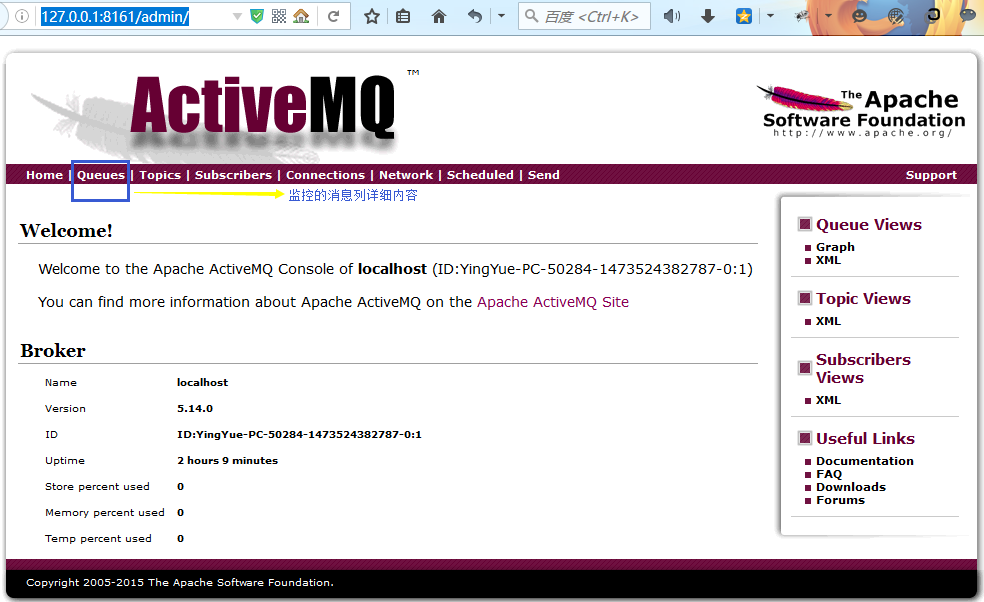The width and height of the screenshot is (984, 602).
Task: Open the Subscribers menu item
Action: [x=233, y=175]
